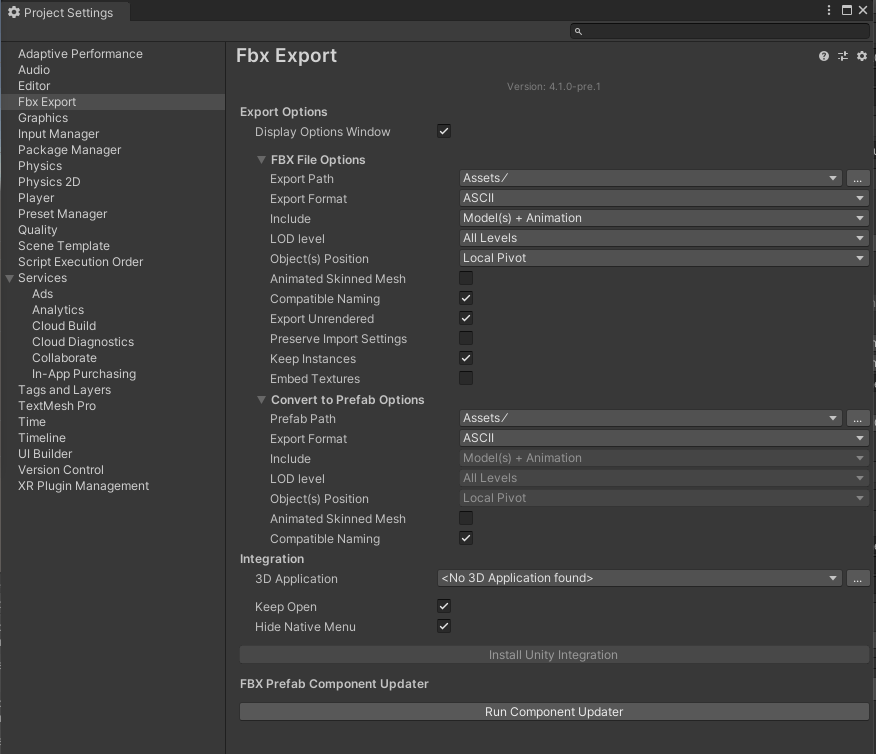Click the preset management icon
Image resolution: width=876 pixels, height=754 pixels.
tap(842, 56)
